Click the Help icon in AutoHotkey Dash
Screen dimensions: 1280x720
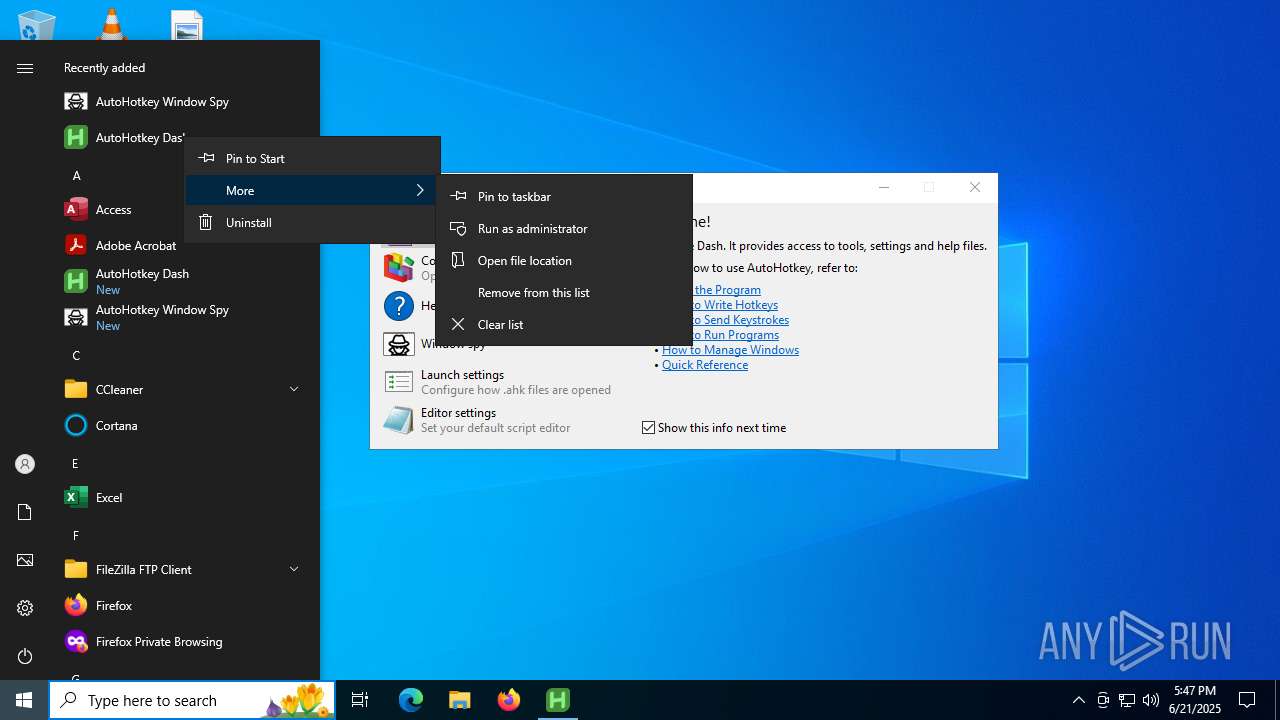[x=399, y=306]
